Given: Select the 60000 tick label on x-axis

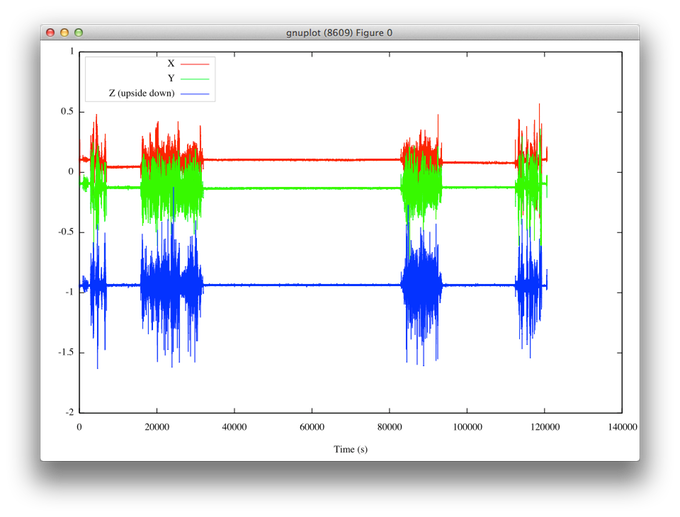Looking at the screenshot, I should (x=311, y=426).
